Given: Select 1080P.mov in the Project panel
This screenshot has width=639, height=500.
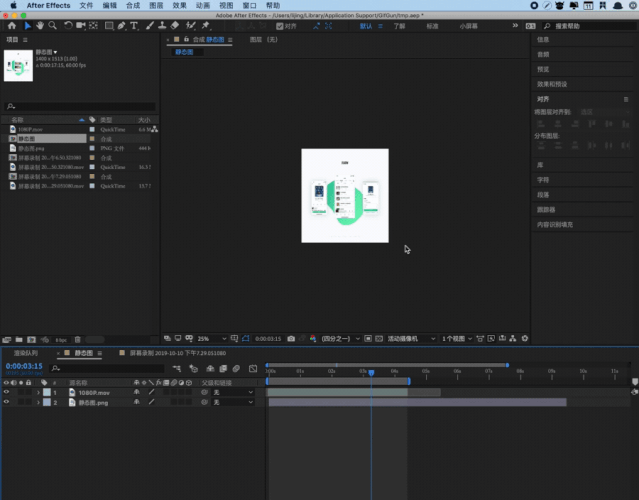Looking at the screenshot, I should click(x=30, y=129).
